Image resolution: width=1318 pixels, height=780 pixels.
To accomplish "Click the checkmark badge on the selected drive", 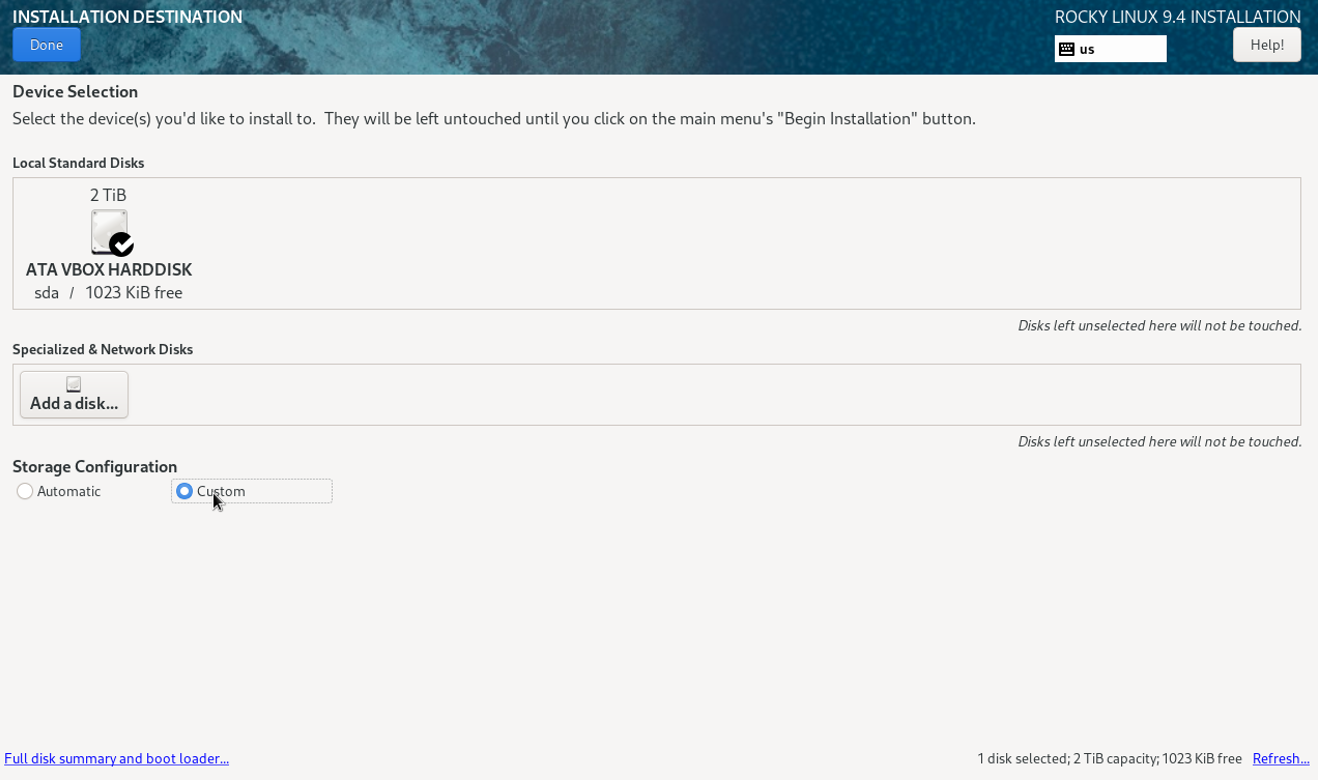I will coord(122,243).
